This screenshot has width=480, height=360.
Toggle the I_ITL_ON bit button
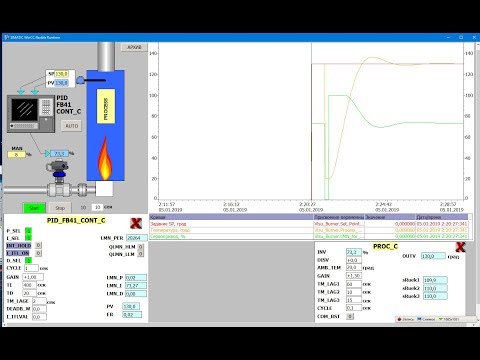pos(38,253)
